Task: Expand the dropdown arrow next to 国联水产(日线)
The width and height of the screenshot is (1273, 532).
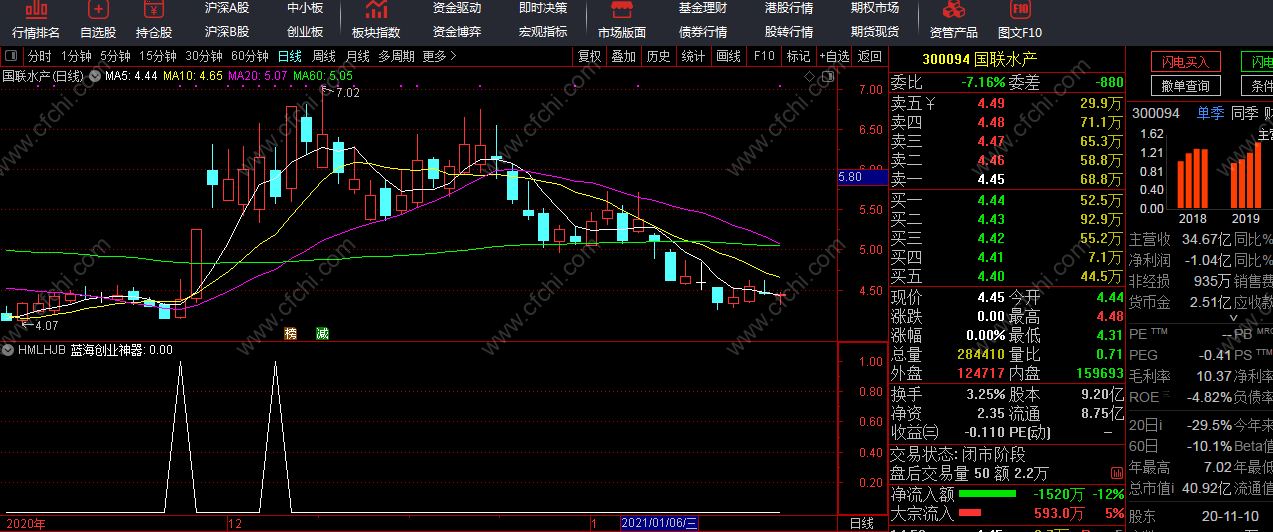Action: (95, 75)
